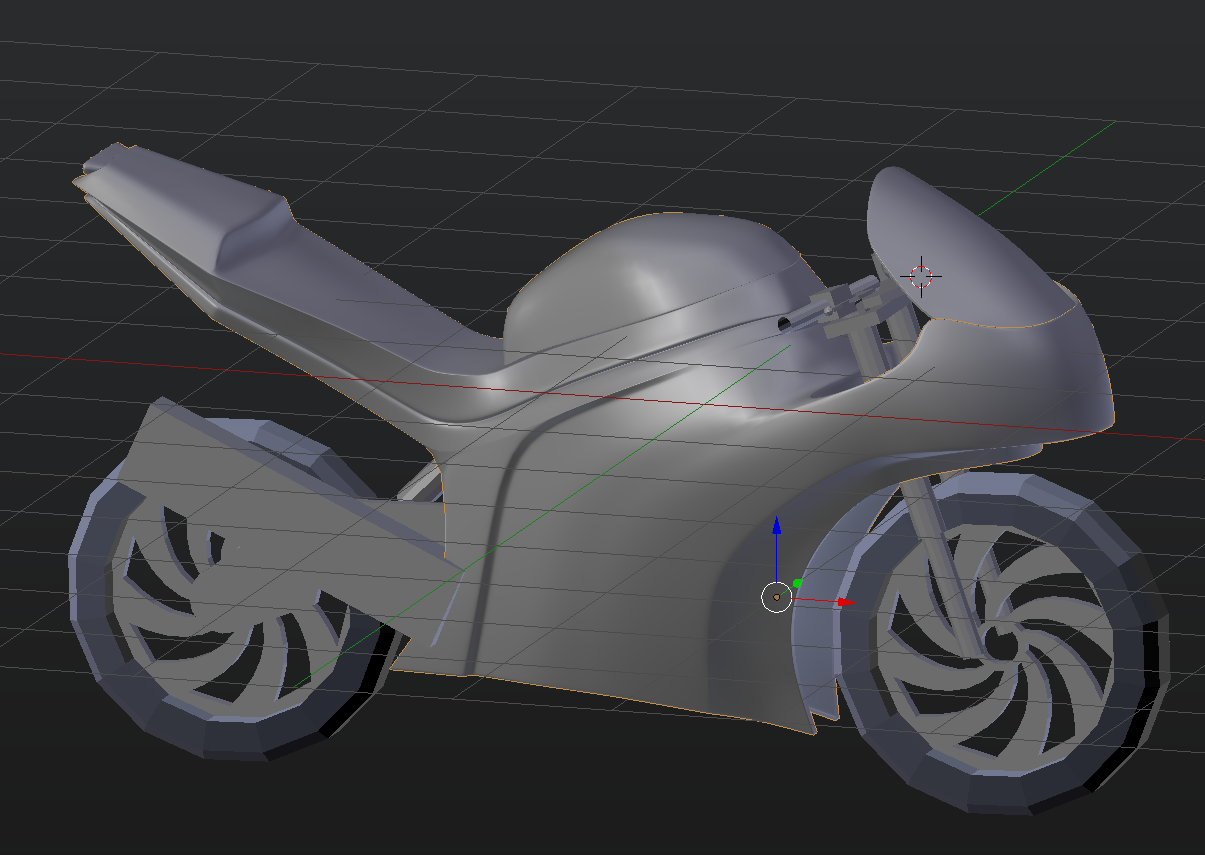Click the red X-axis manipulator arrow

click(845, 602)
